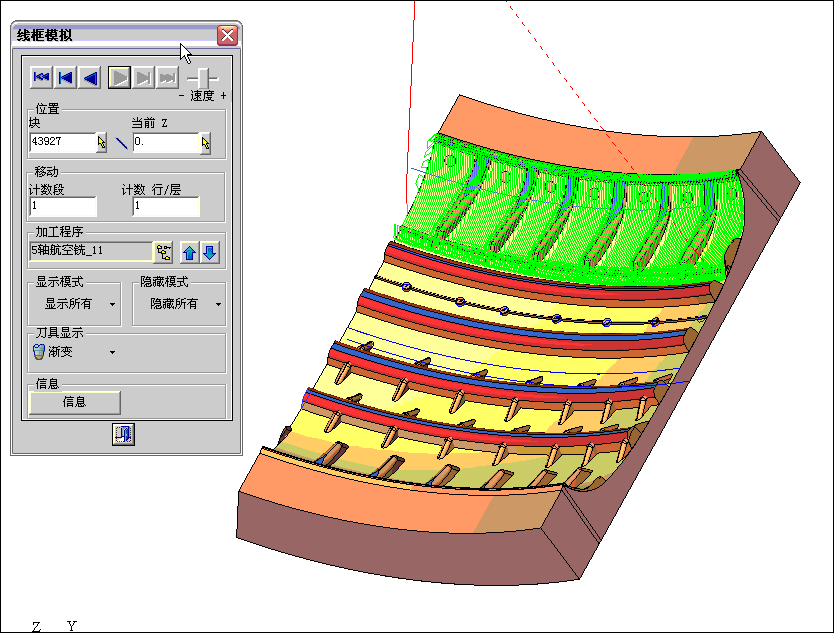
Task: Click the diagonal line icon between position fields
Action: pos(121,143)
